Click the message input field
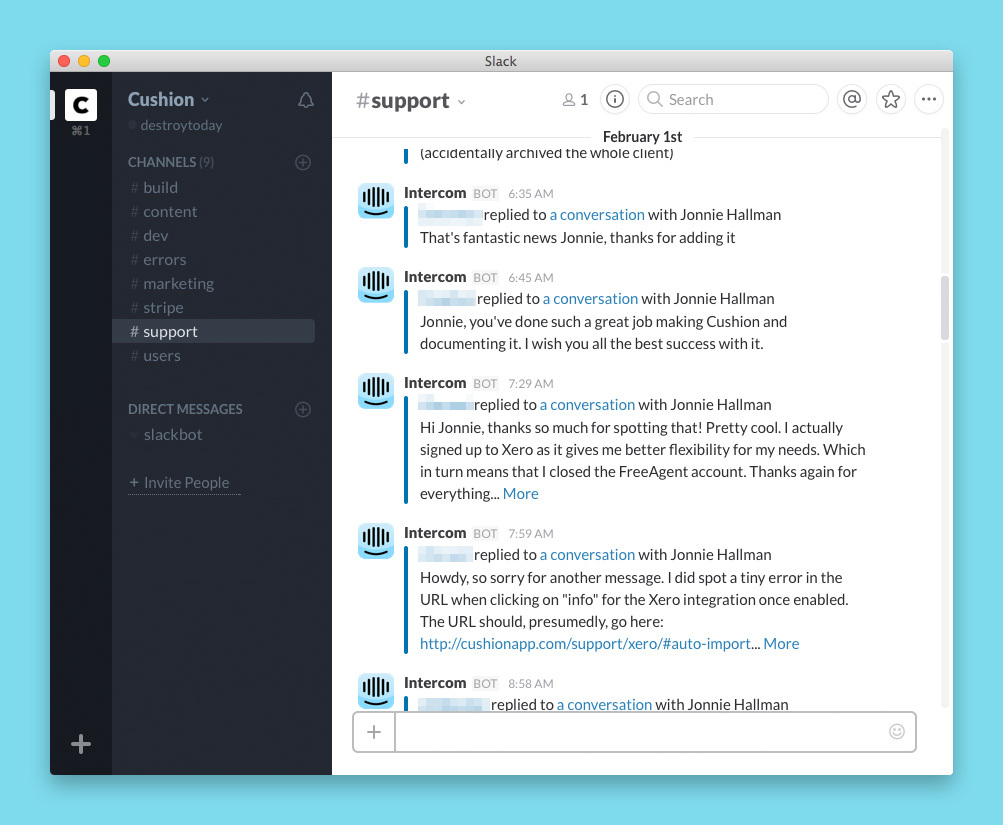The height and width of the screenshot is (825, 1003). click(x=640, y=732)
